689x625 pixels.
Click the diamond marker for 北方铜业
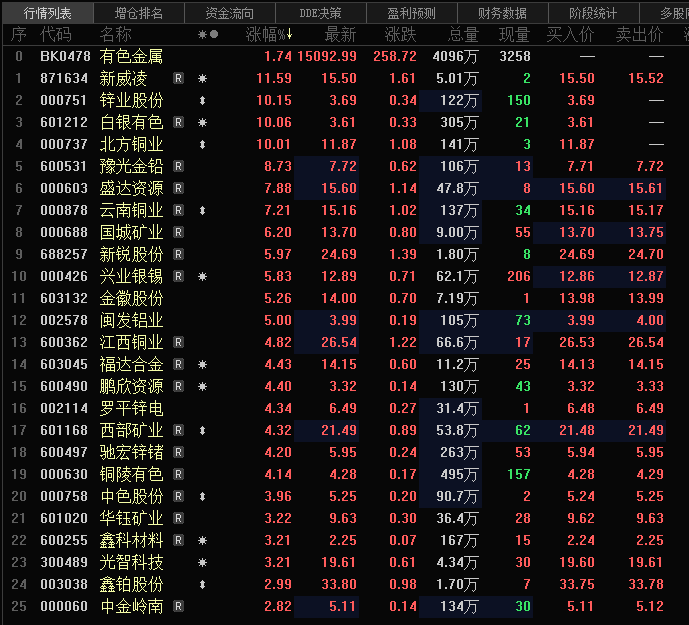point(202,144)
